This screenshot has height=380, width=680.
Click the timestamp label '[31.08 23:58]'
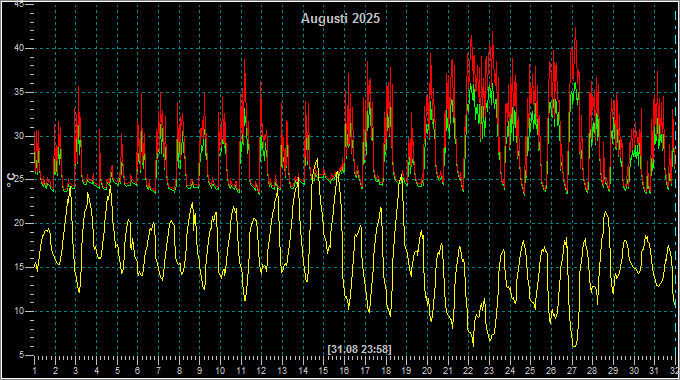359,349
